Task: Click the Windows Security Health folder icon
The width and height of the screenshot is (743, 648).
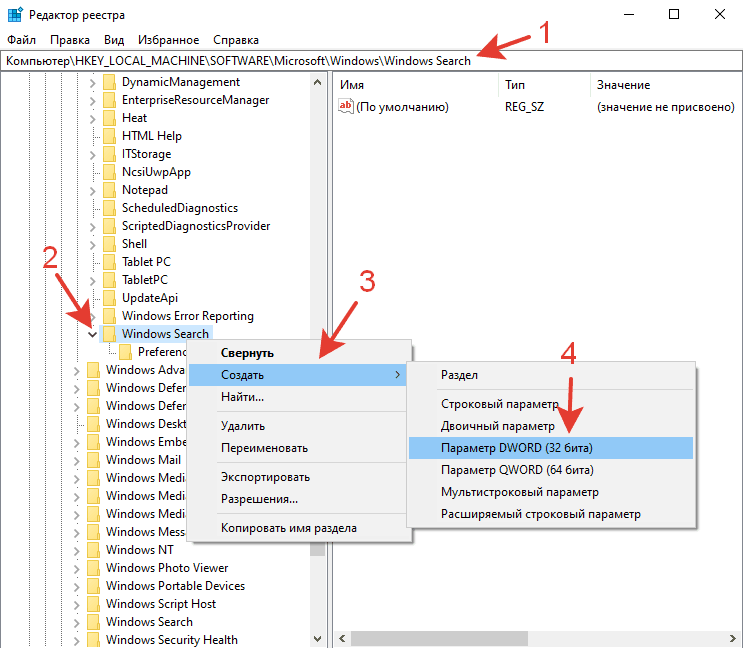Action: [93, 640]
